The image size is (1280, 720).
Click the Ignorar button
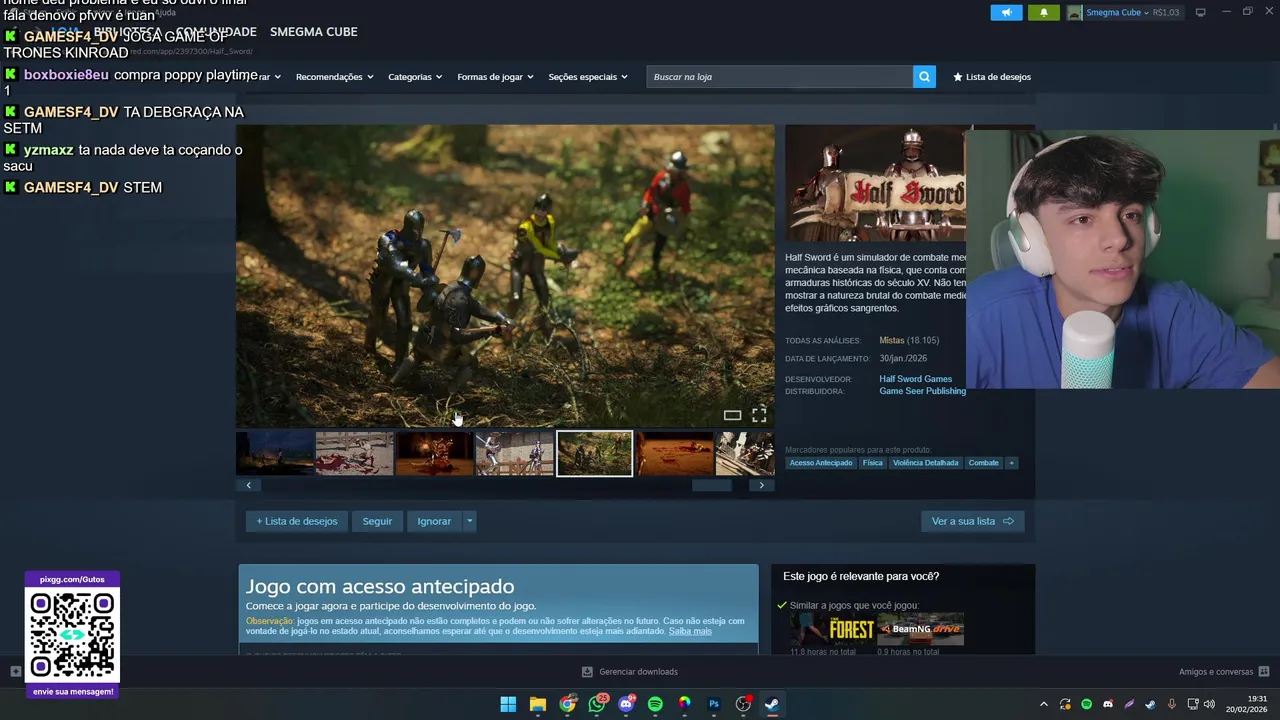click(434, 521)
